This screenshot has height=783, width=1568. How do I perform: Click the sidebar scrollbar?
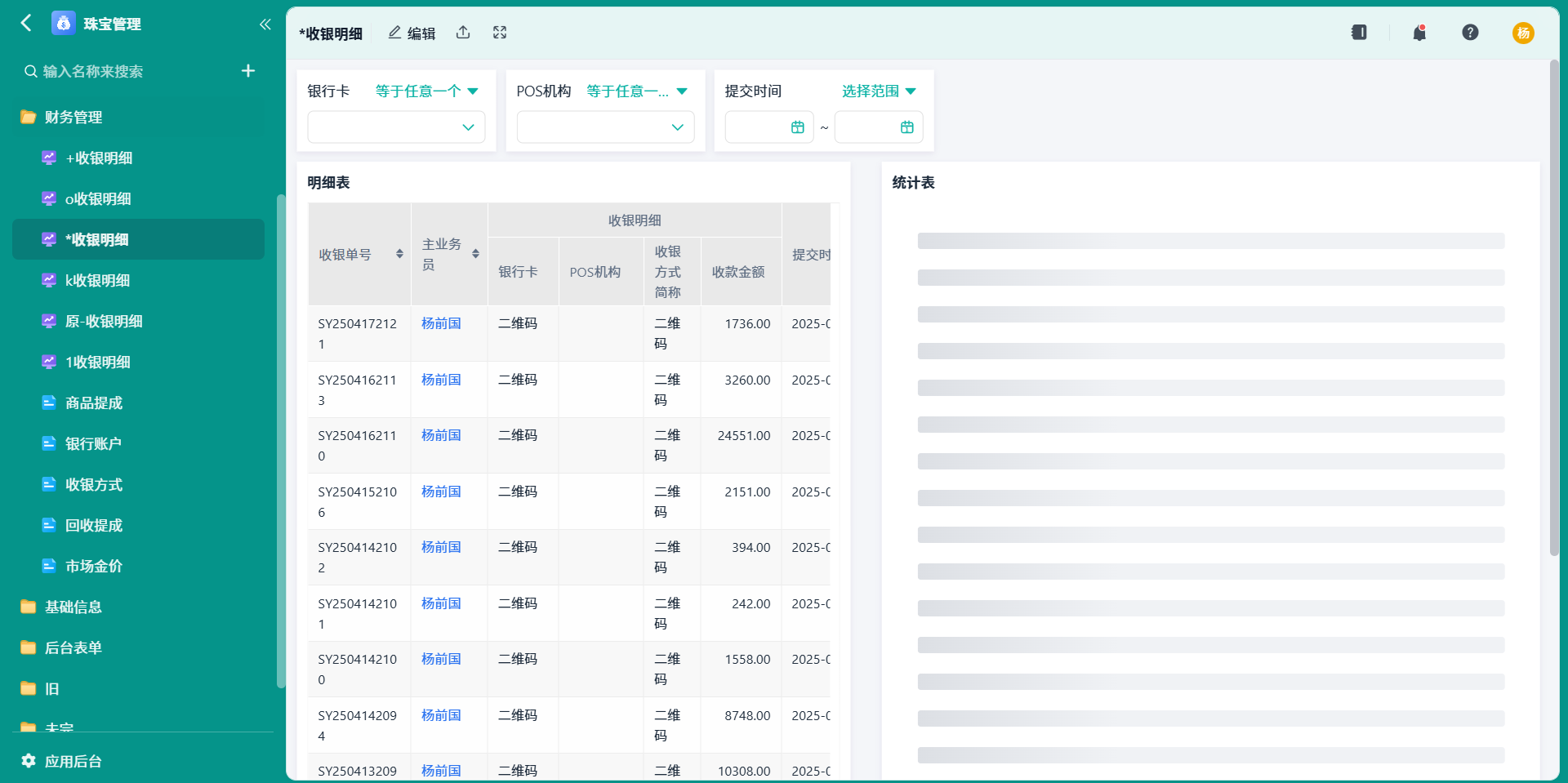click(x=281, y=441)
